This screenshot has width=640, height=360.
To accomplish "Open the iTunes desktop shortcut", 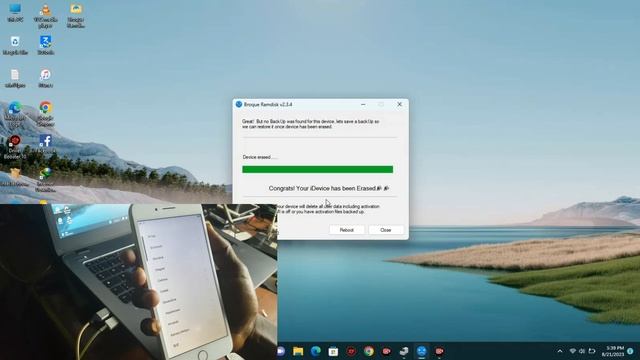I will pyautogui.click(x=45, y=78).
